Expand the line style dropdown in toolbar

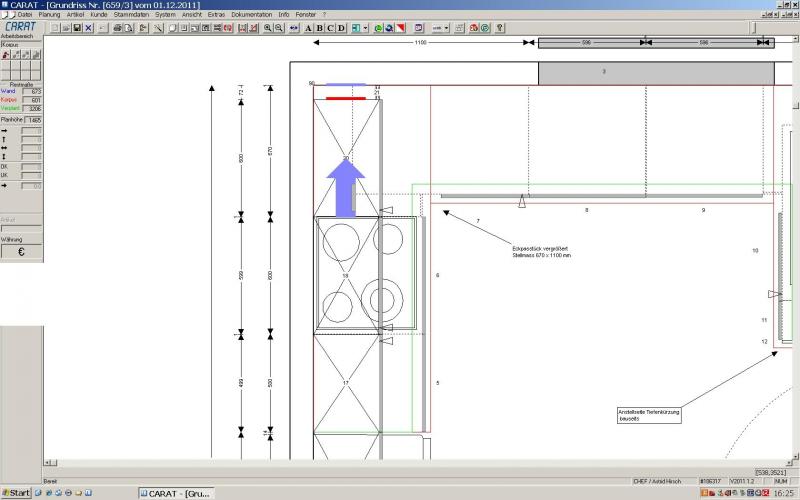tap(445, 28)
